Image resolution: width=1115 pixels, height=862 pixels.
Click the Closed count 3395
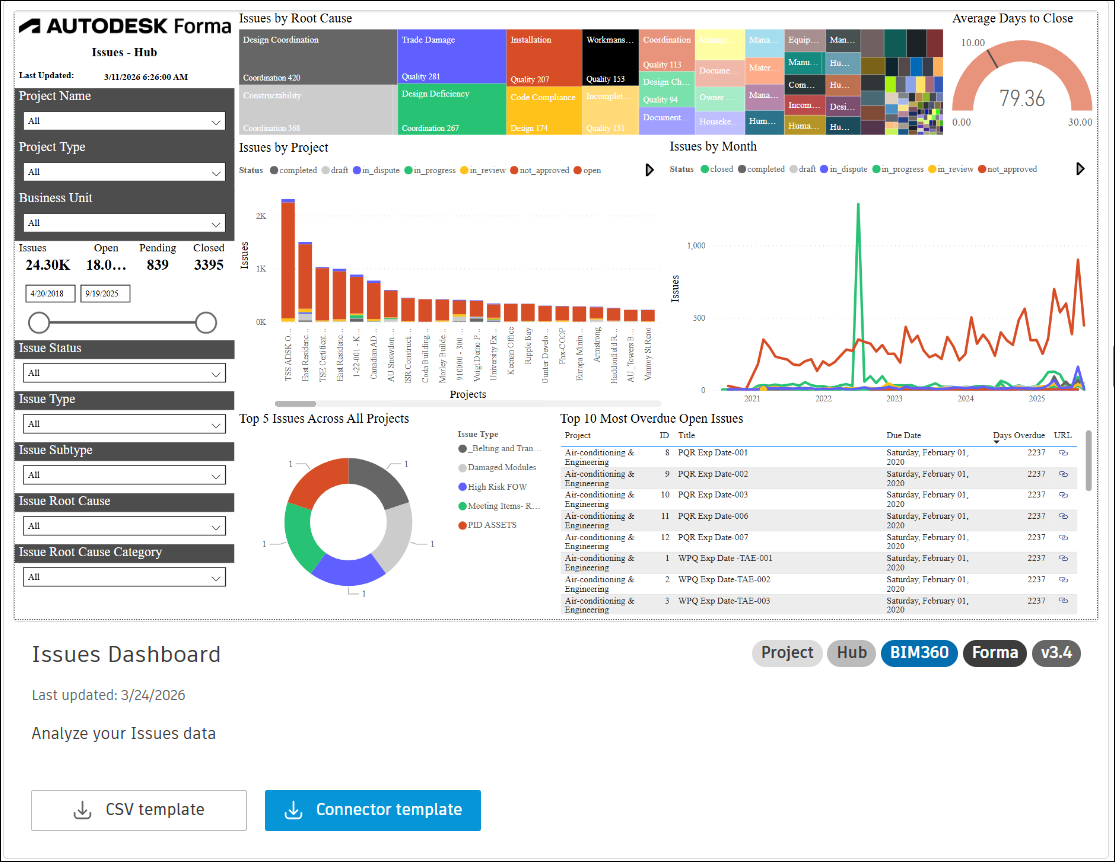208,265
